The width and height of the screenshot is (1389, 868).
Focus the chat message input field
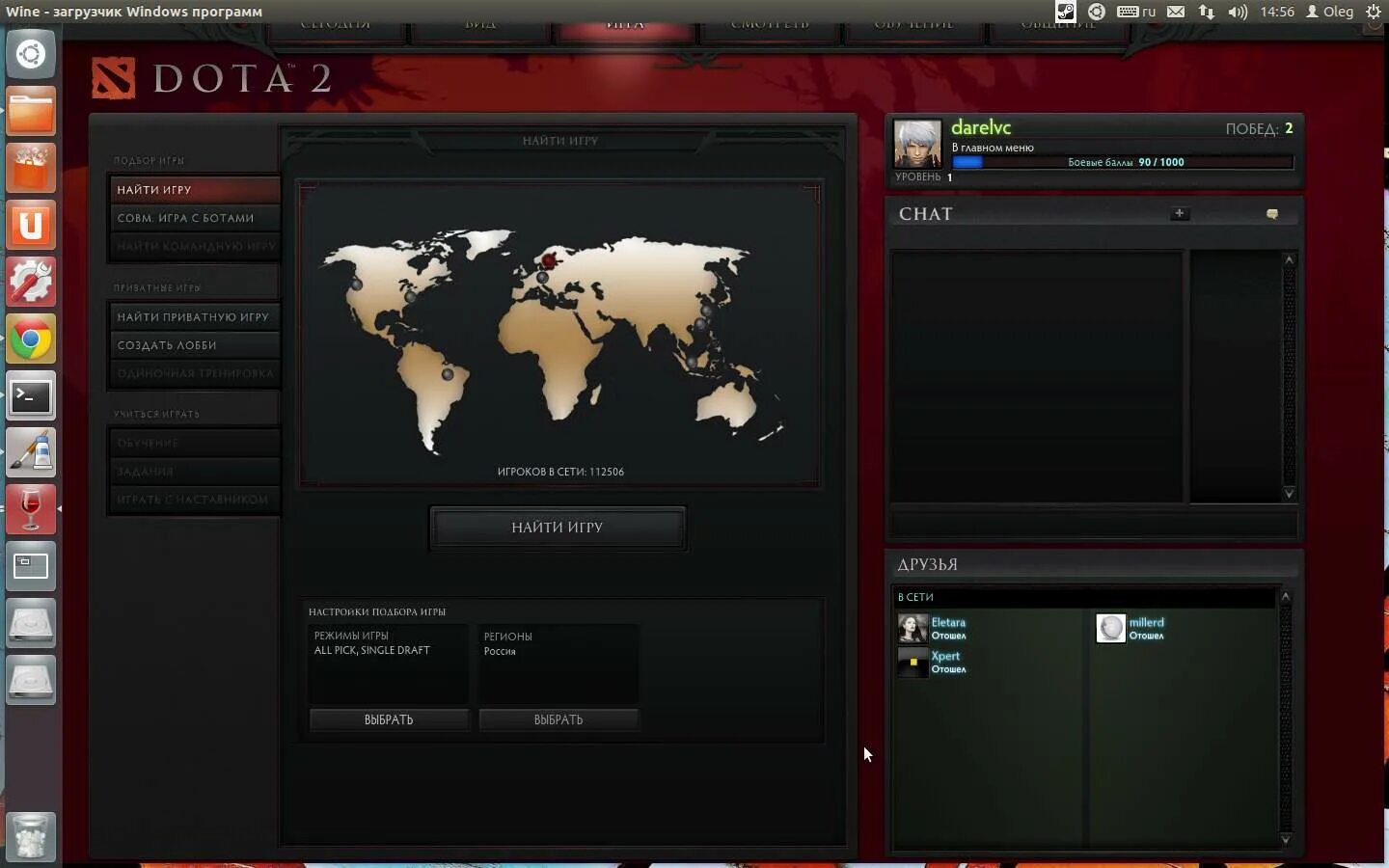[1093, 525]
